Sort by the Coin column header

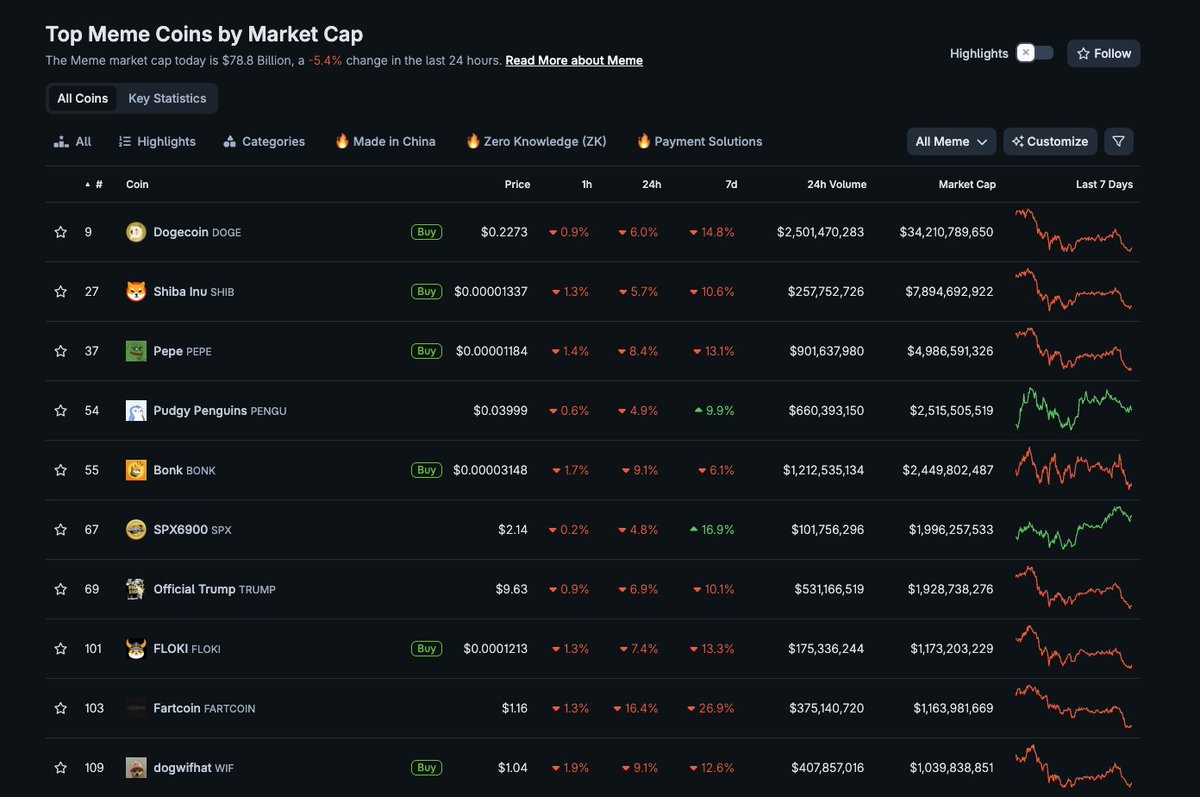pos(137,184)
